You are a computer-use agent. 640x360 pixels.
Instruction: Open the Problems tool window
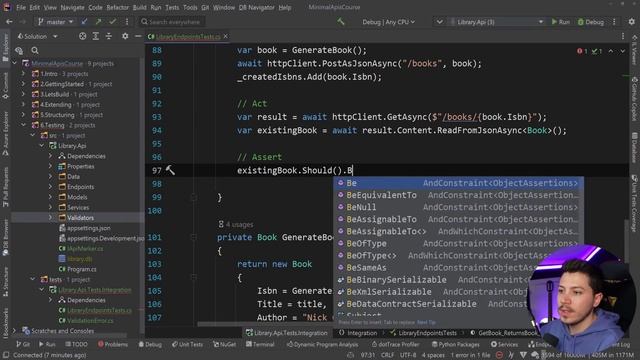[x=113, y=344]
